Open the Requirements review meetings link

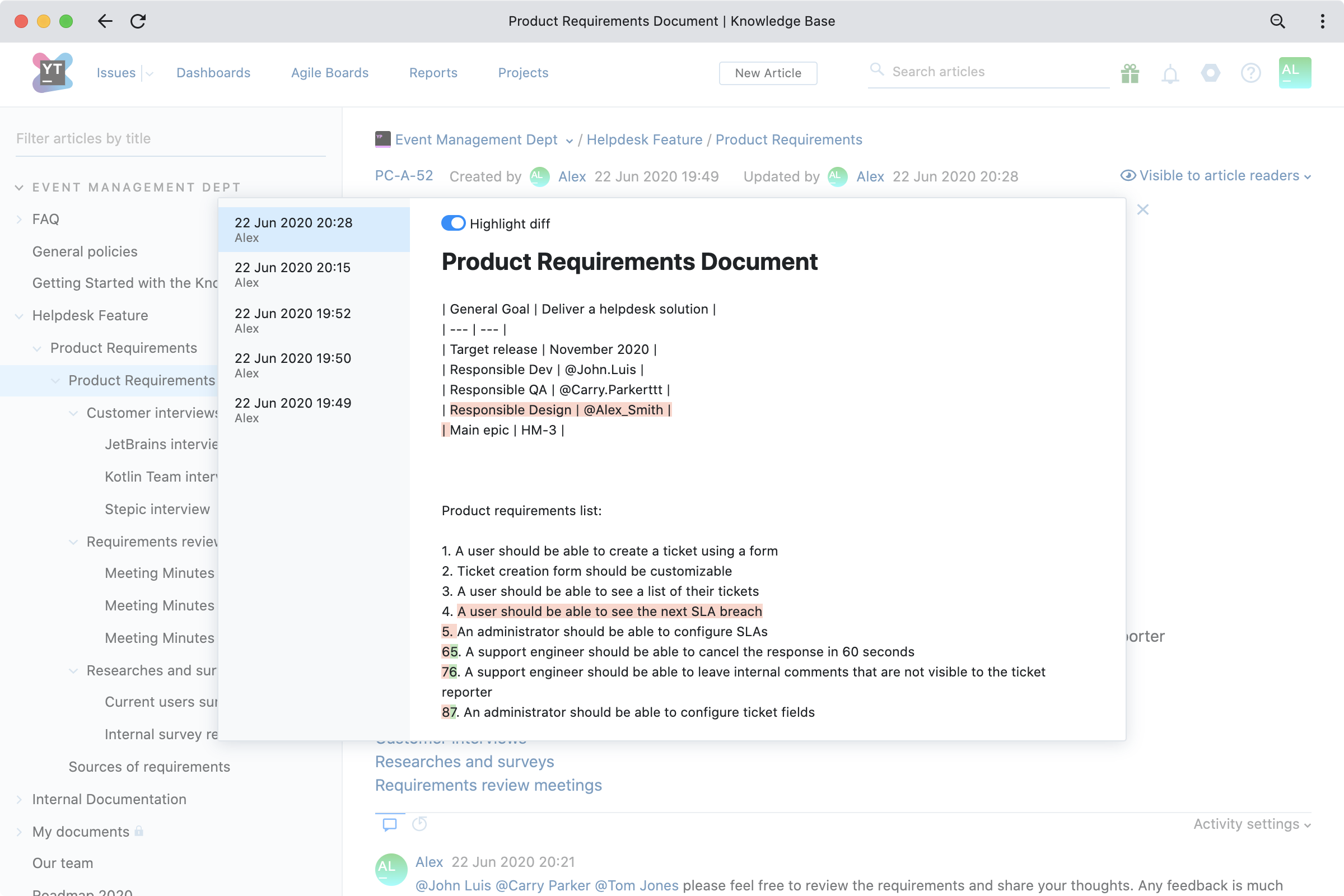488,785
